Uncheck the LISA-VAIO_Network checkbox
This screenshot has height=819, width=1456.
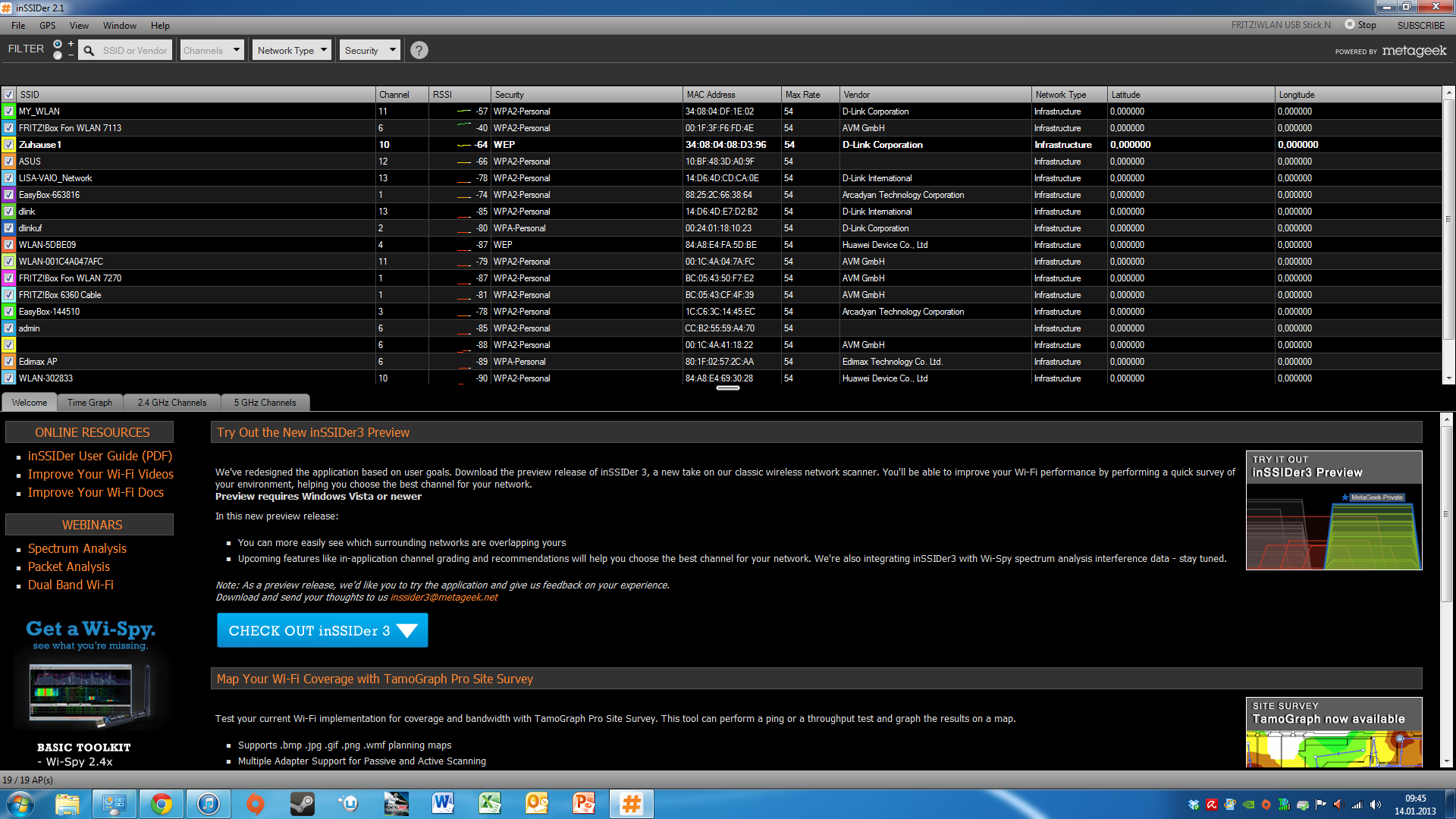pyautogui.click(x=8, y=178)
